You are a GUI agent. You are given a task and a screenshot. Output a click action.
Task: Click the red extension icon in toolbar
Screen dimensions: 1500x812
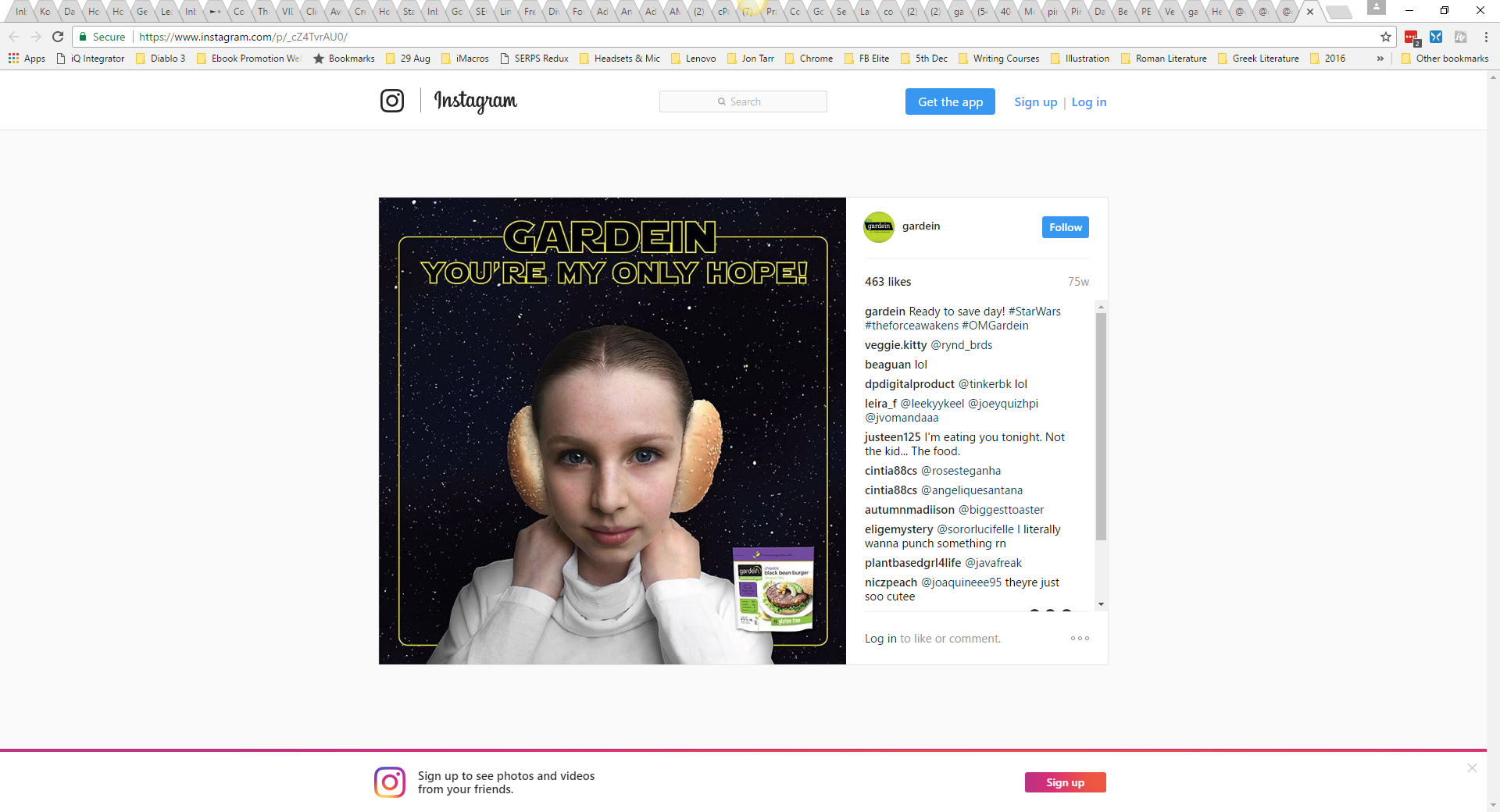[1412, 37]
